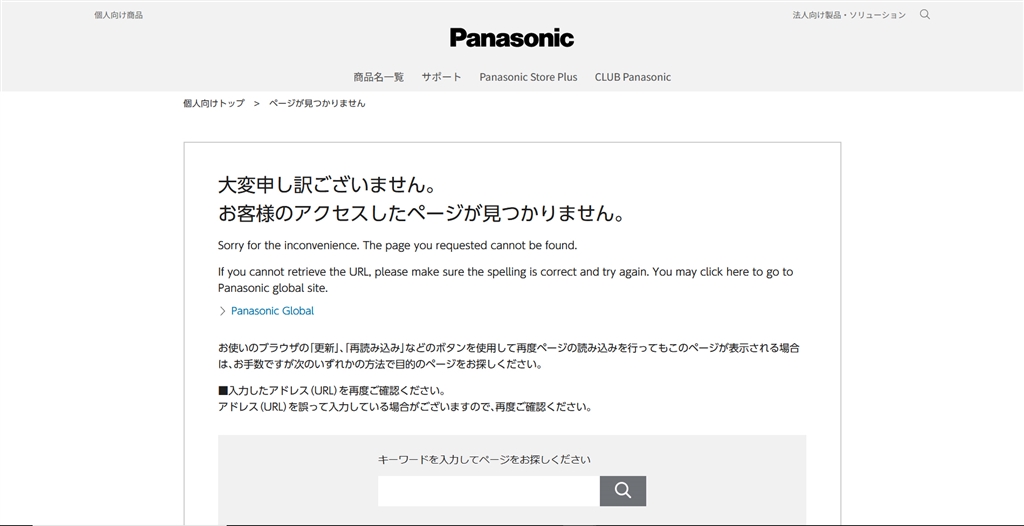Click the Panasonic logo
This screenshot has width=1024, height=526.
pos(512,38)
